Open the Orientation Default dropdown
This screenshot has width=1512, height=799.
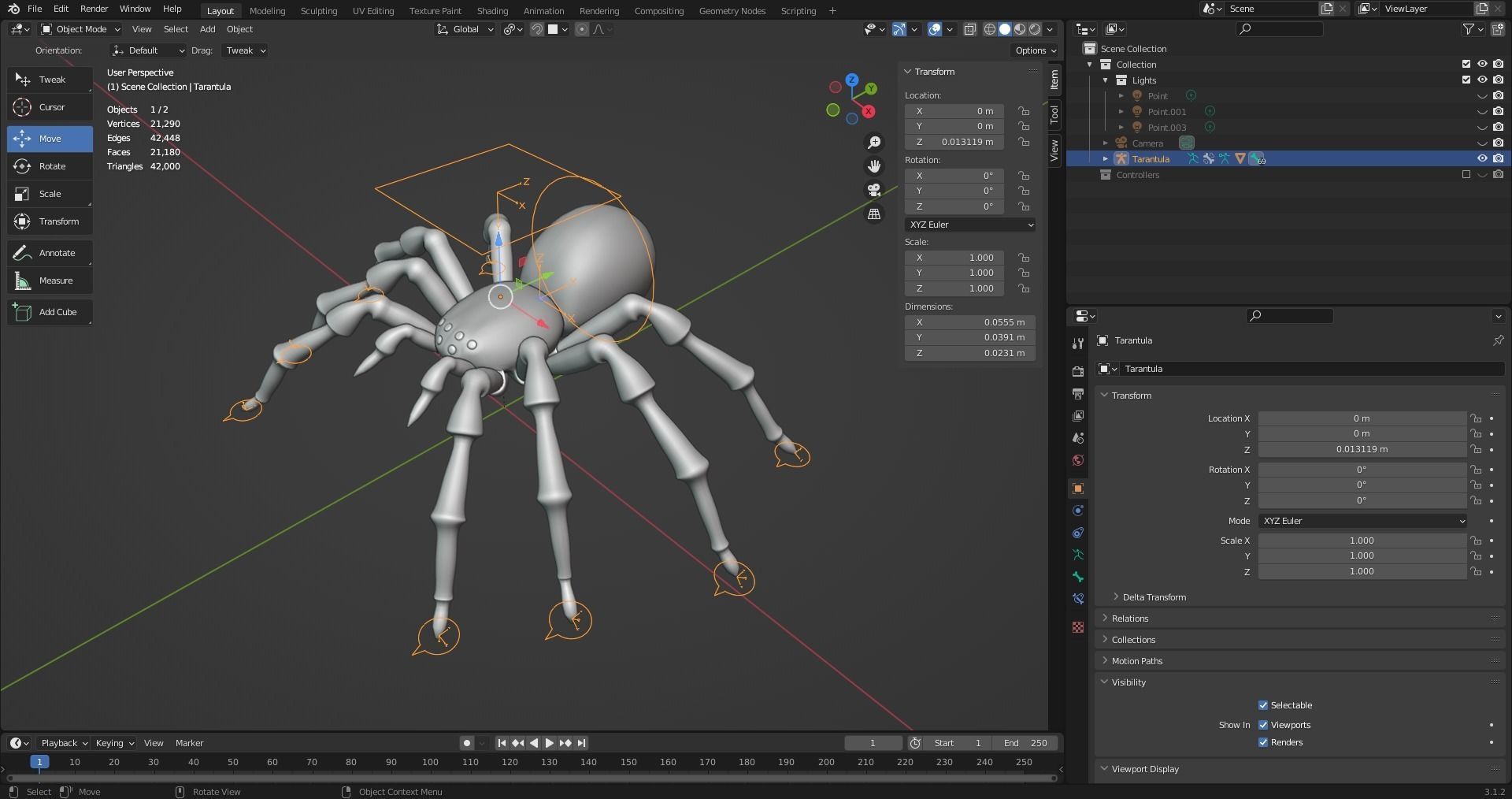(148, 50)
